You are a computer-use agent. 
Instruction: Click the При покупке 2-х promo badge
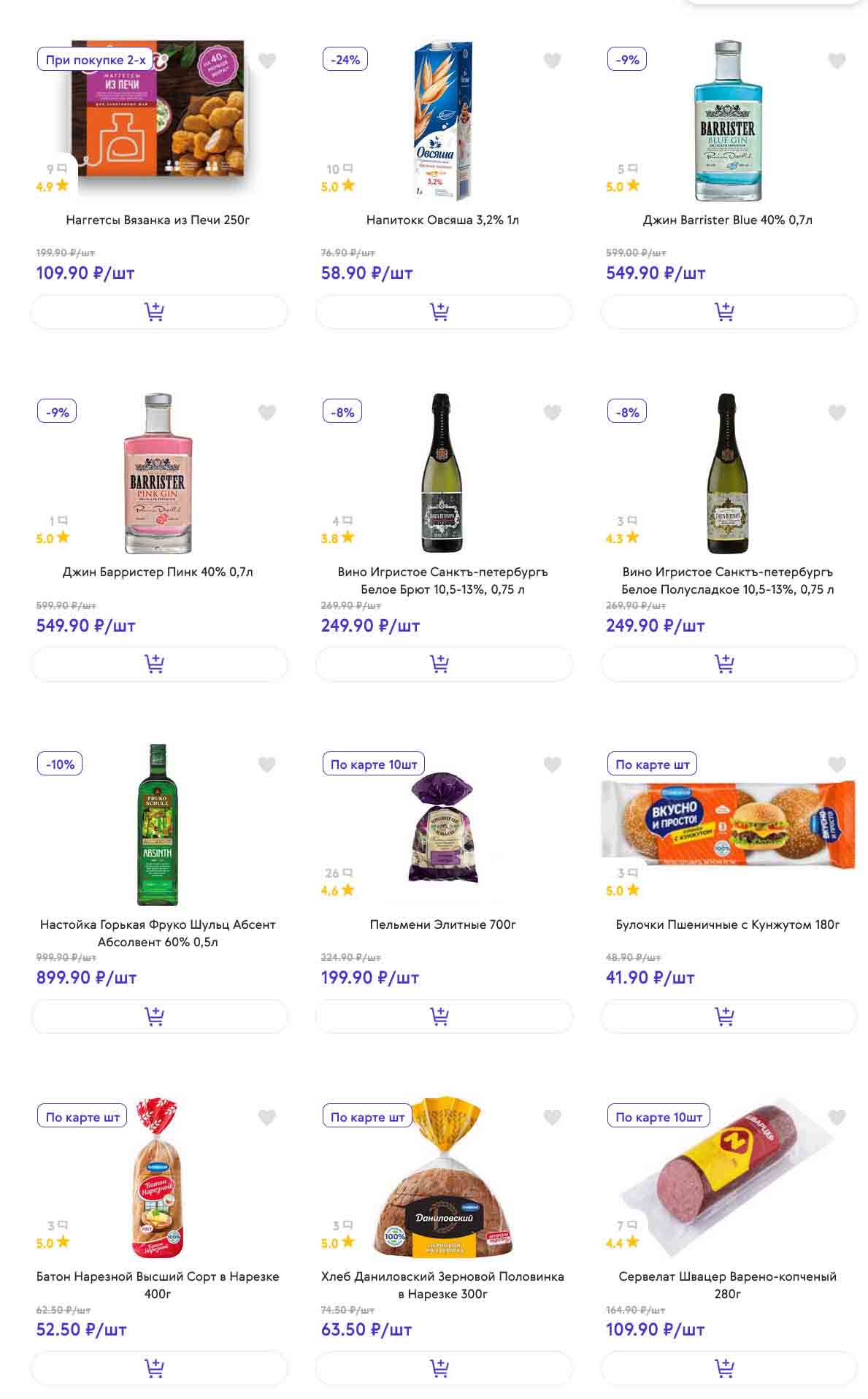(x=95, y=60)
